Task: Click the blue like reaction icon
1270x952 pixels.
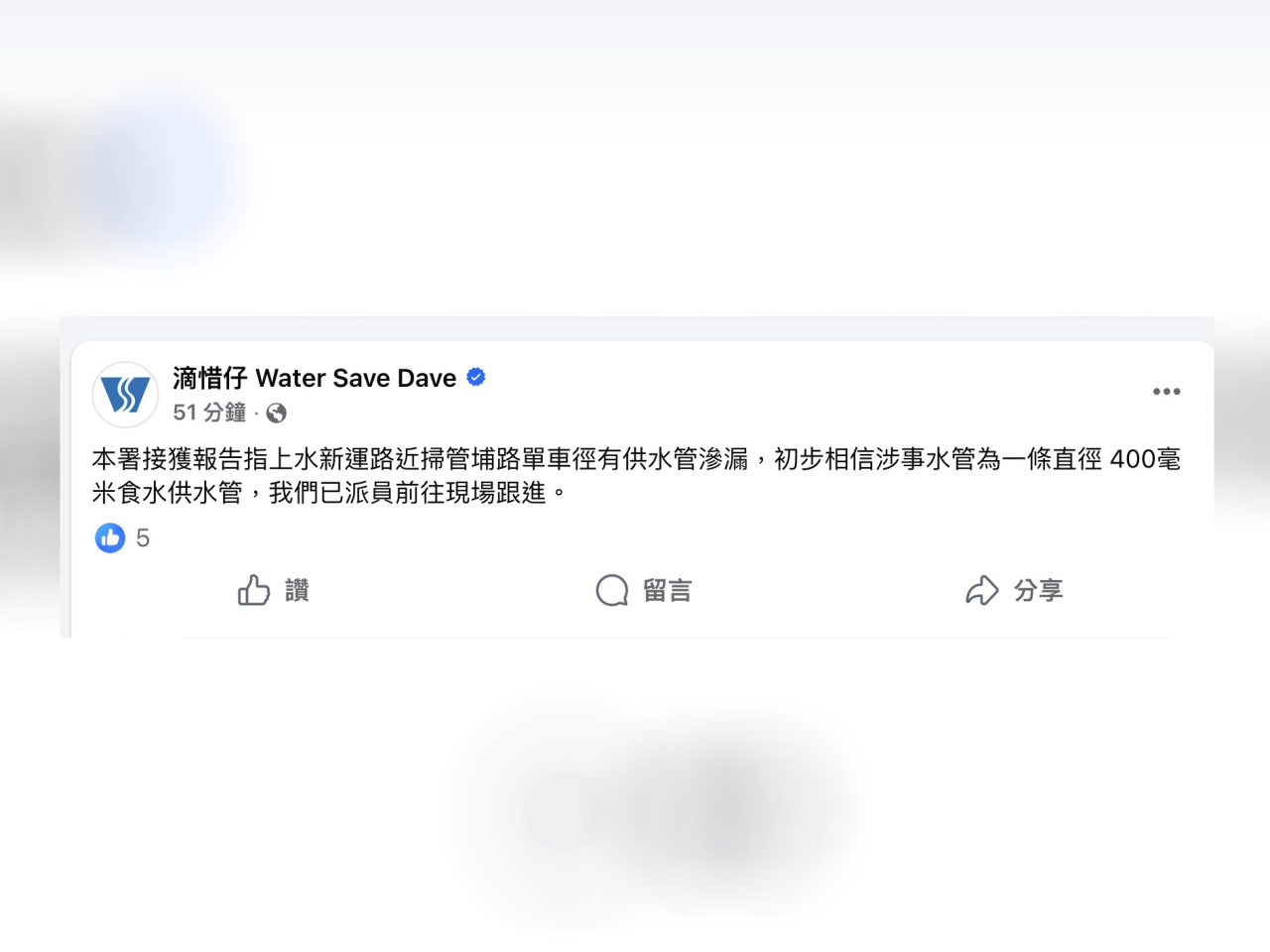Action: [x=110, y=537]
